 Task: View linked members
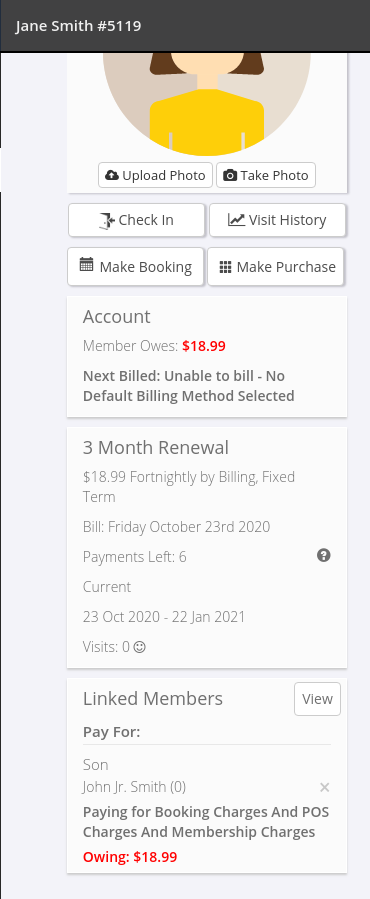click(317, 699)
